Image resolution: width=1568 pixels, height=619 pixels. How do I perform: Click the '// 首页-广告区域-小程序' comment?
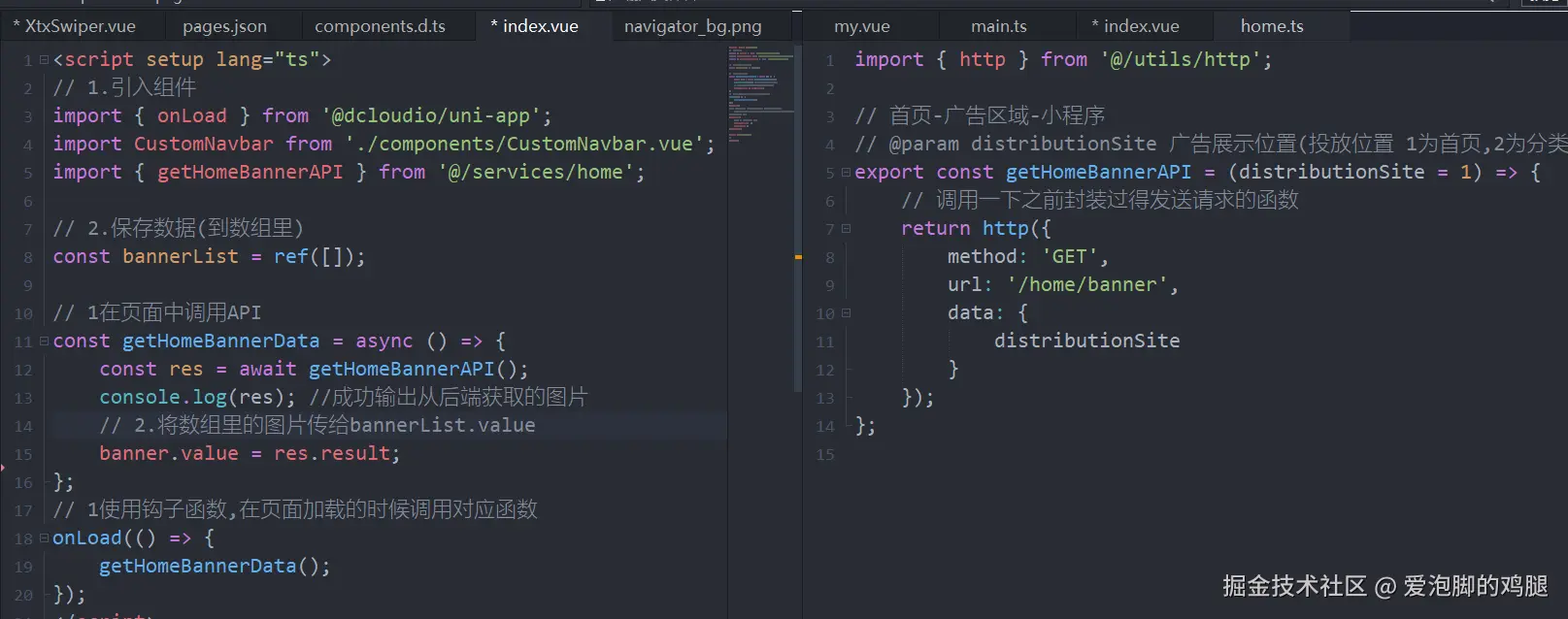[980, 116]
